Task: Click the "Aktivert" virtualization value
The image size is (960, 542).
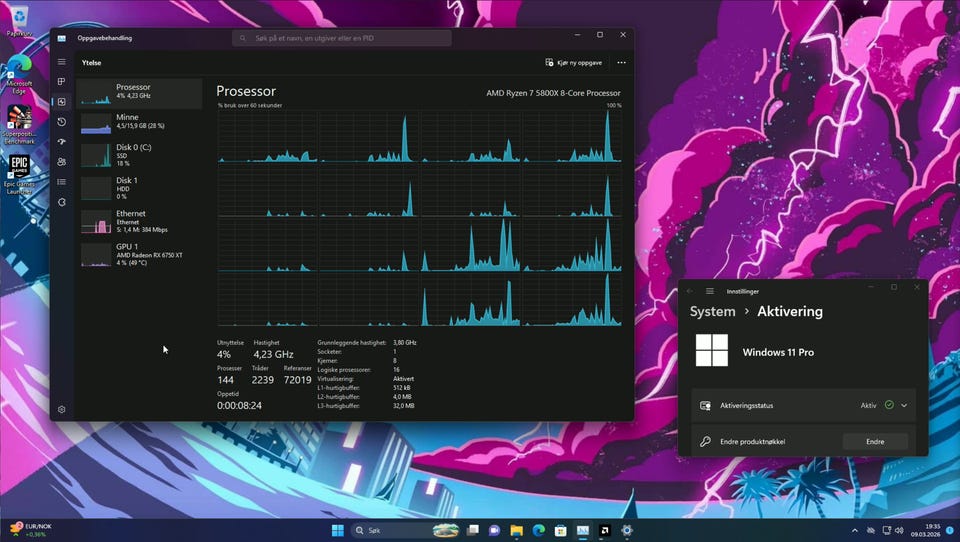Action: (x=403, y=379)
